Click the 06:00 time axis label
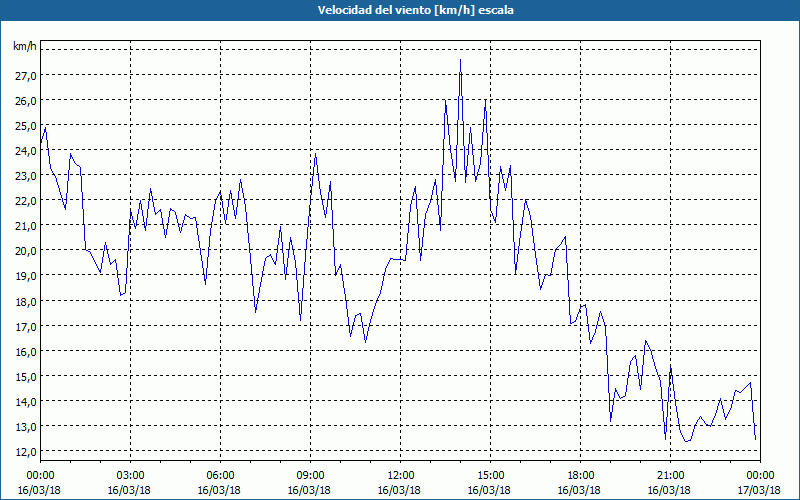This screenshot has height=500, width=800. pyautogui.click(x=220, y=476)
